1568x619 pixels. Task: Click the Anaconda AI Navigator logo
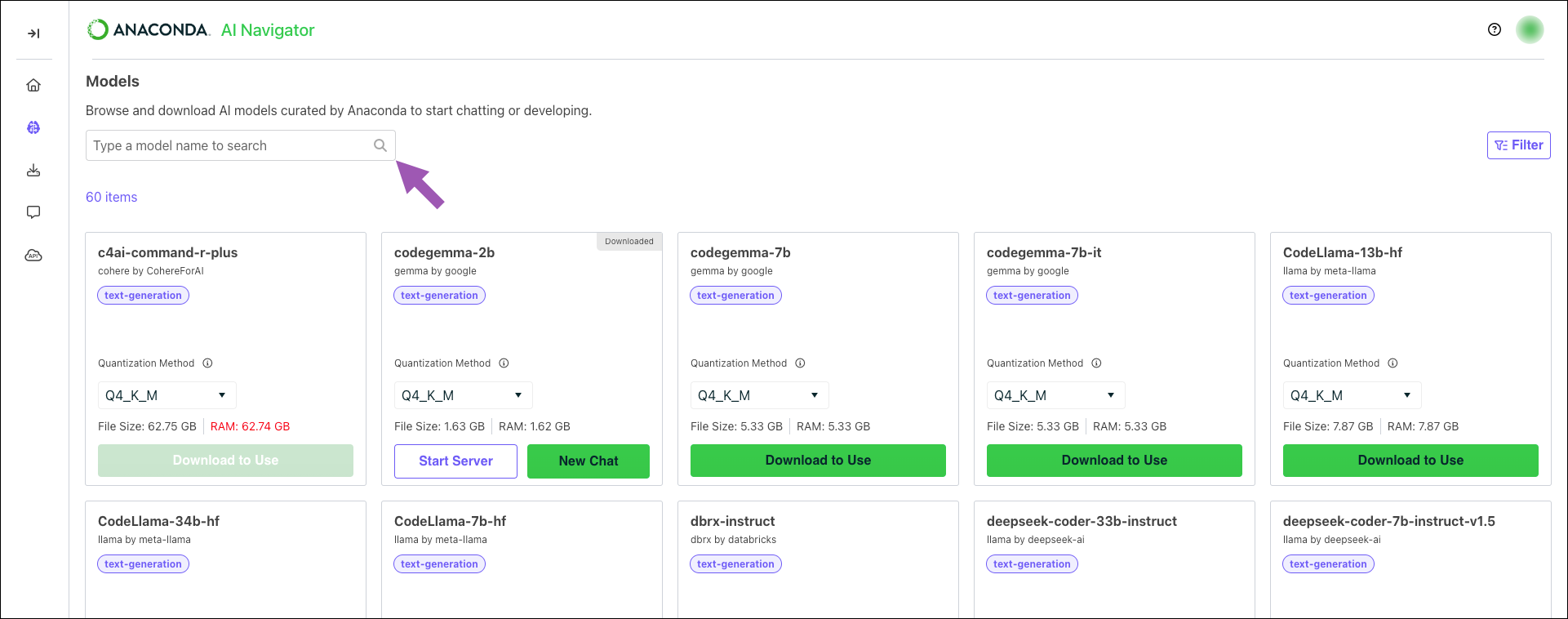[x=201, y=30]
